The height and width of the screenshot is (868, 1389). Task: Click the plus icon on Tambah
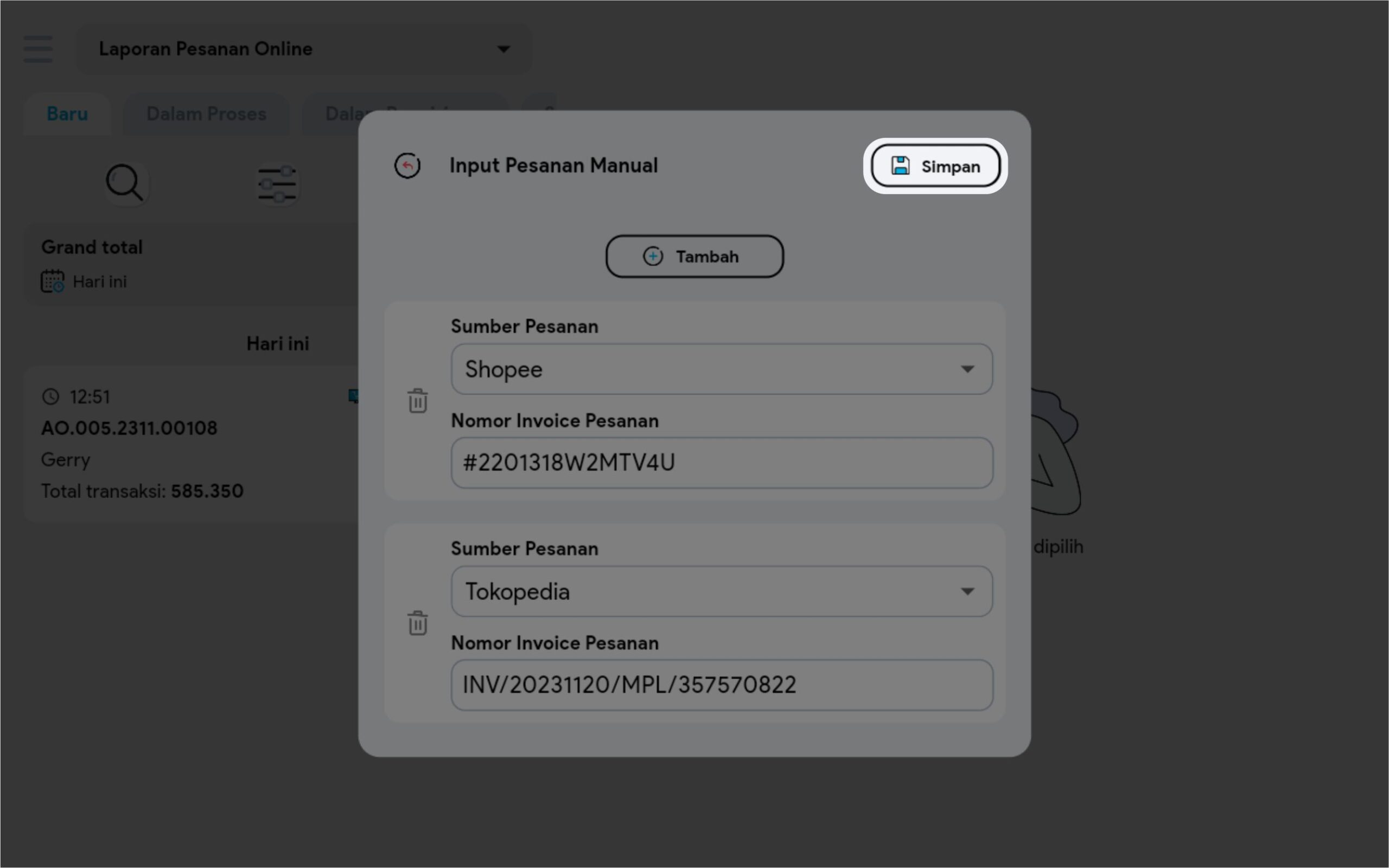pyautogui.click(x=653, y=256)
